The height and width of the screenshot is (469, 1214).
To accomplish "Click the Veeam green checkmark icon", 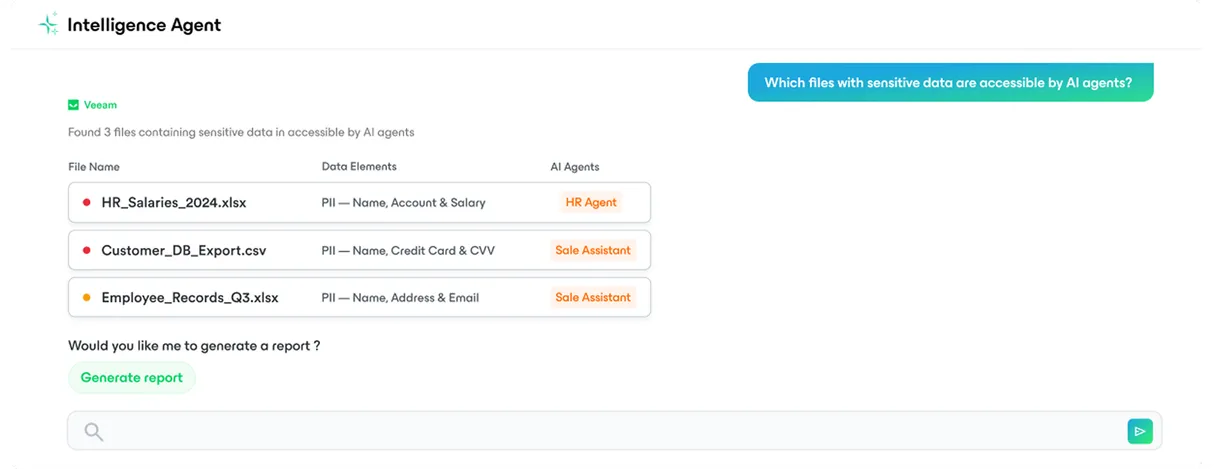I will pos(73,104).
